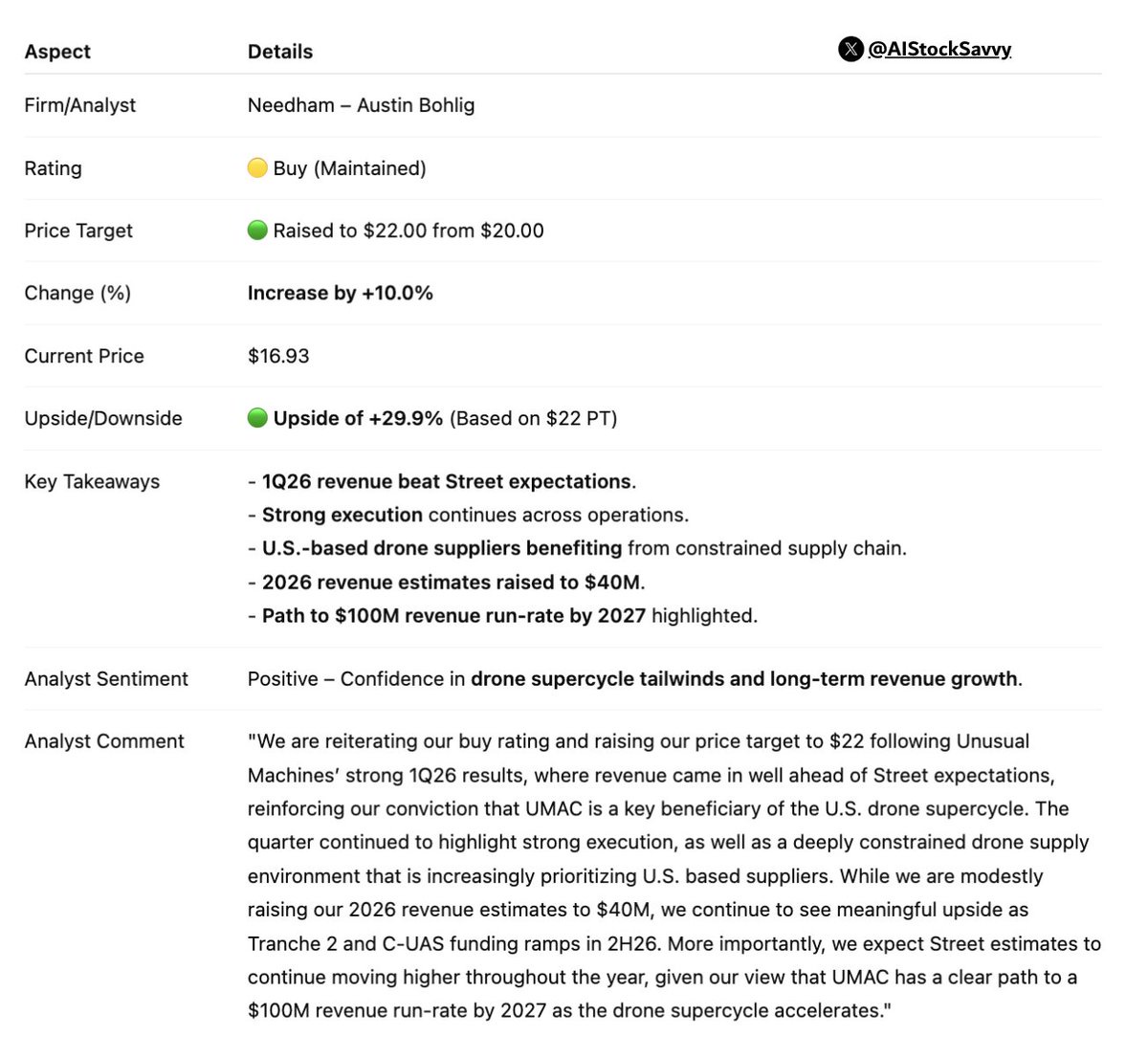Click the yellow circle beside Buy rating

[256, 168]
